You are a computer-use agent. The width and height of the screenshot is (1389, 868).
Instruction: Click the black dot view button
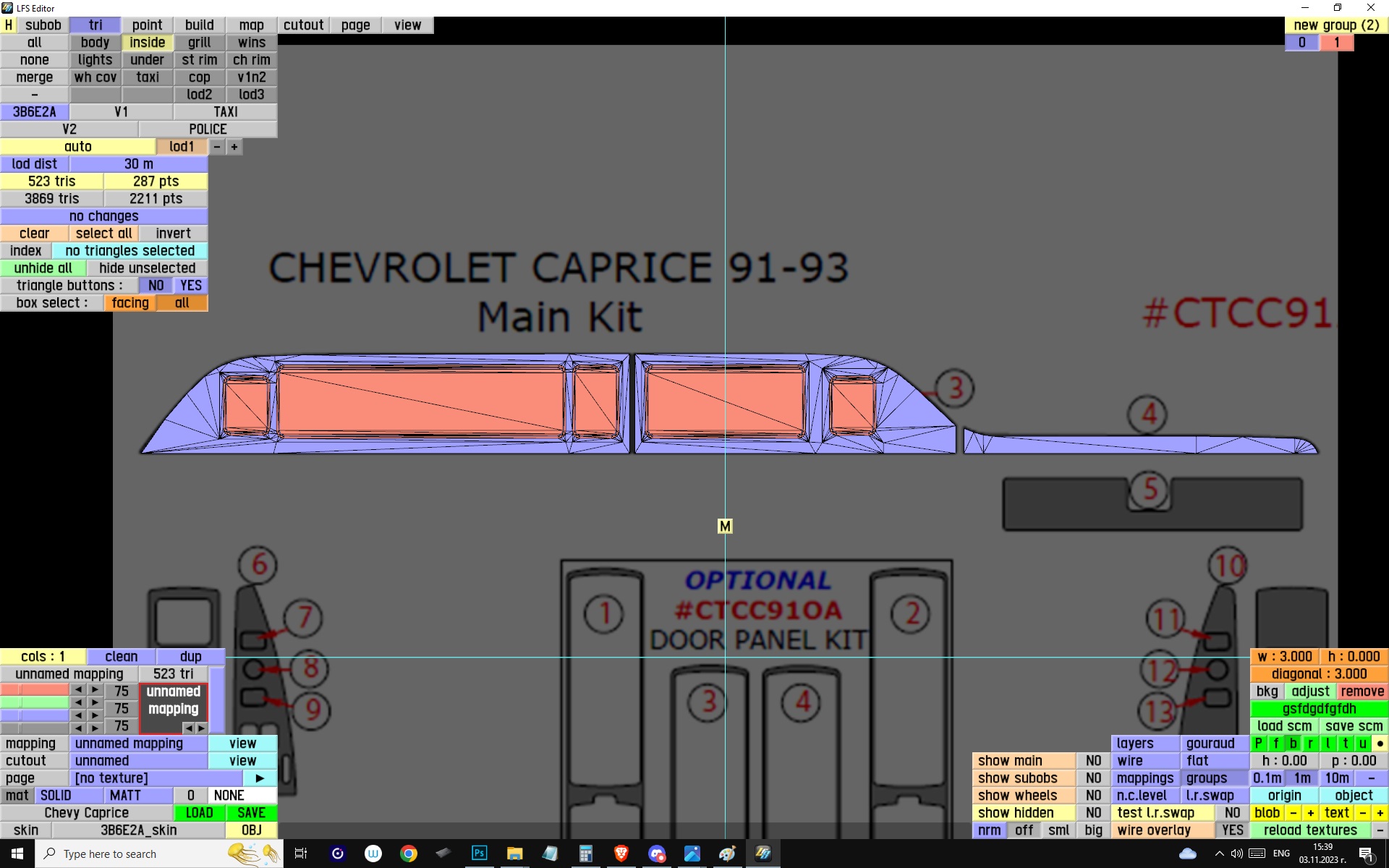click(x=1380, y=744)
